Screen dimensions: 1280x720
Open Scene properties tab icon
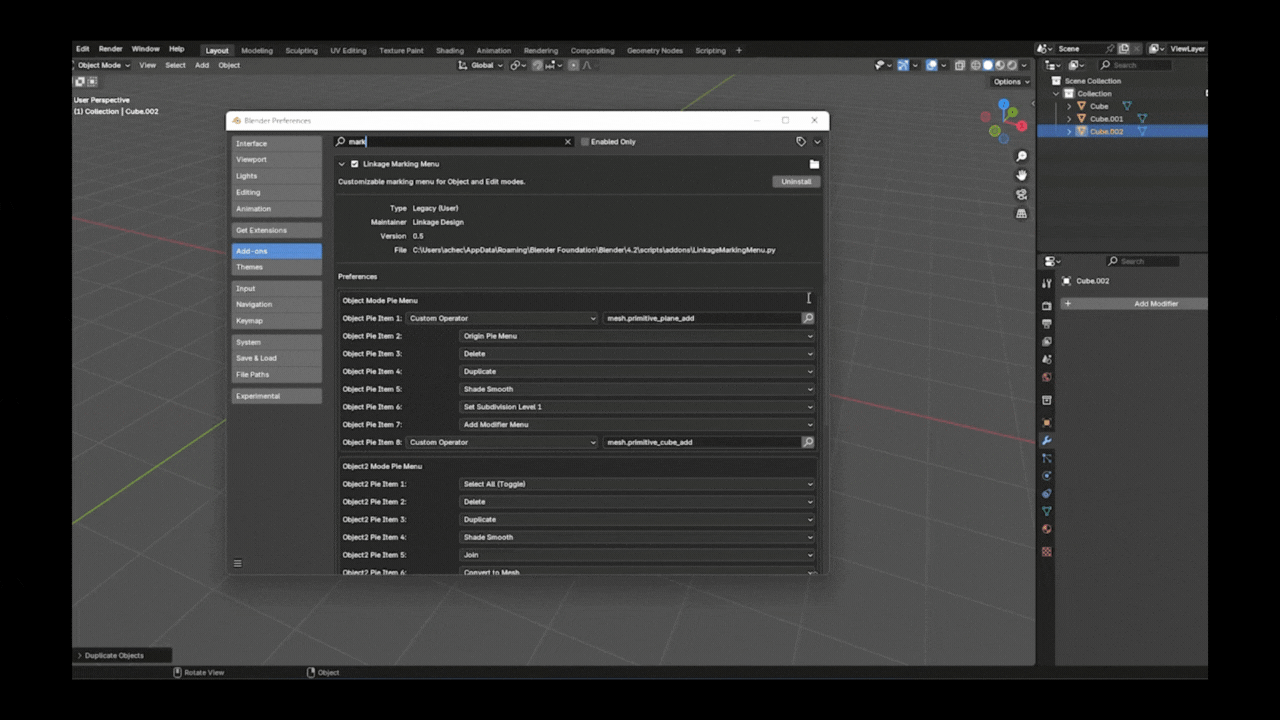point(1047,359)
